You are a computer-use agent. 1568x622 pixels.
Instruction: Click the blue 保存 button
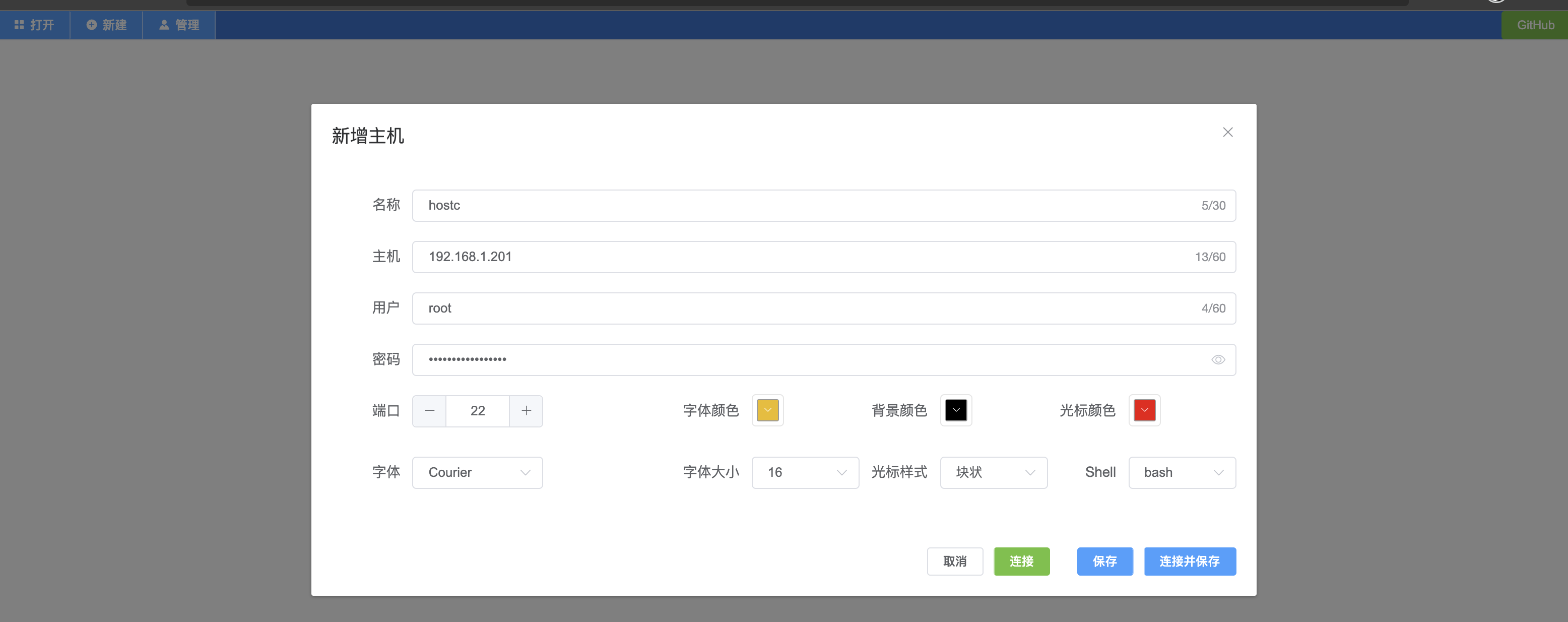[1104, 561]
